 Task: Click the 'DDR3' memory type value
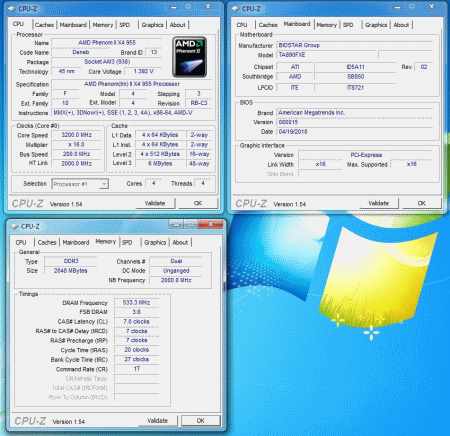coord(71,261)
